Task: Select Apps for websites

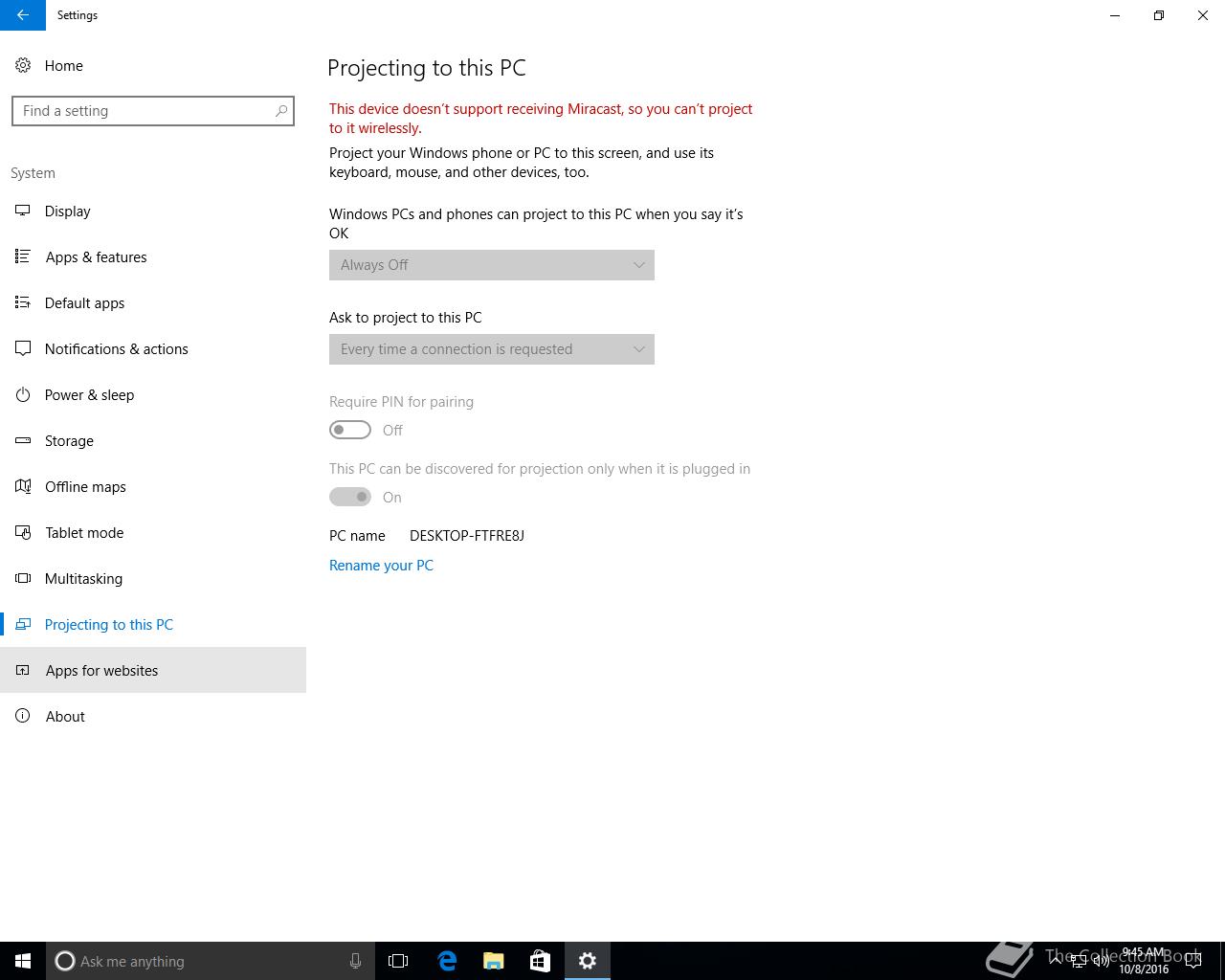Action: pos(153,670)
